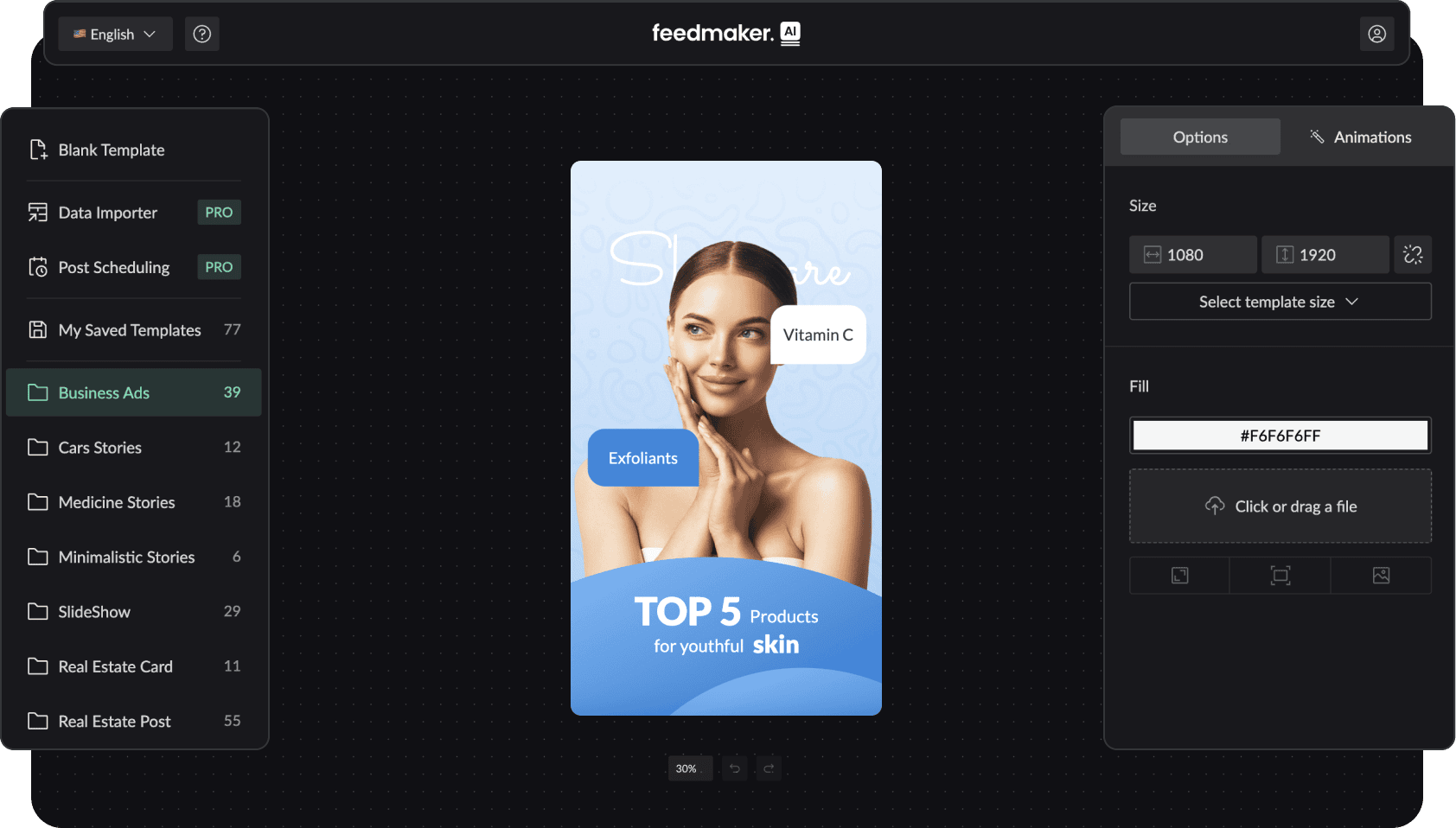Open Post Scheduling clock calendar icon

click(x=37, y=268)
